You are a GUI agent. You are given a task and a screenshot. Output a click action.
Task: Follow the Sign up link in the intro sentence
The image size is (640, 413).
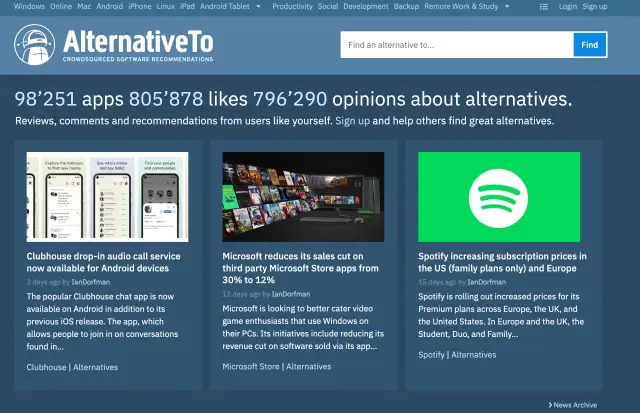(x=353, y=121)
